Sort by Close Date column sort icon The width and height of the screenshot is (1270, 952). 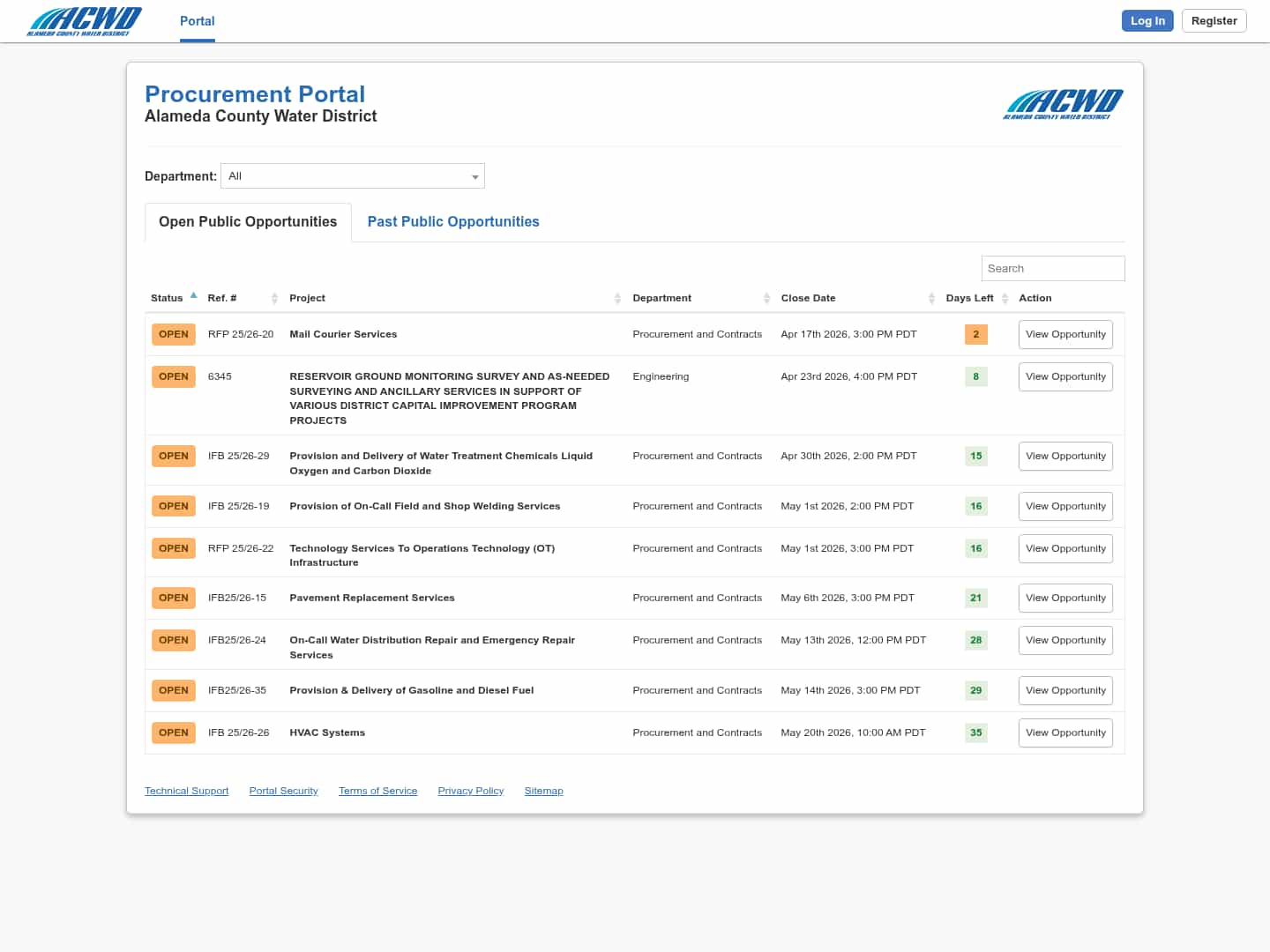(931, 299)
